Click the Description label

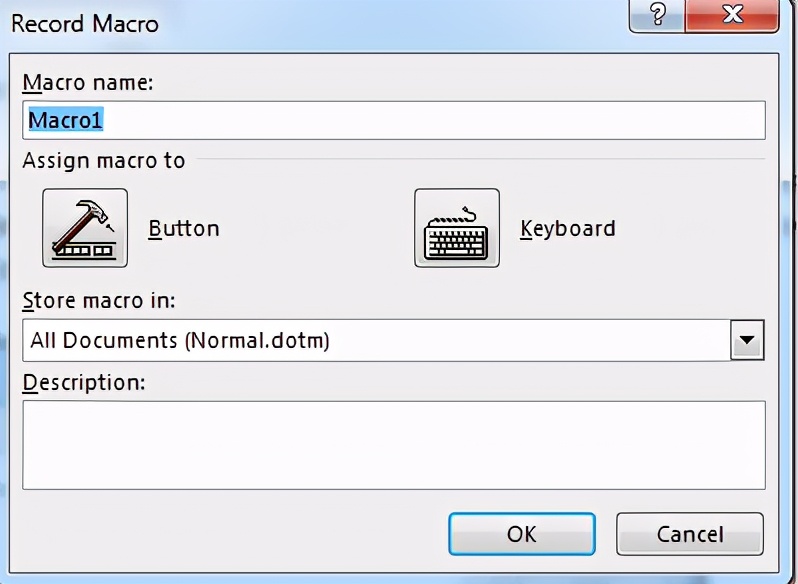click(x=84, y=383)
